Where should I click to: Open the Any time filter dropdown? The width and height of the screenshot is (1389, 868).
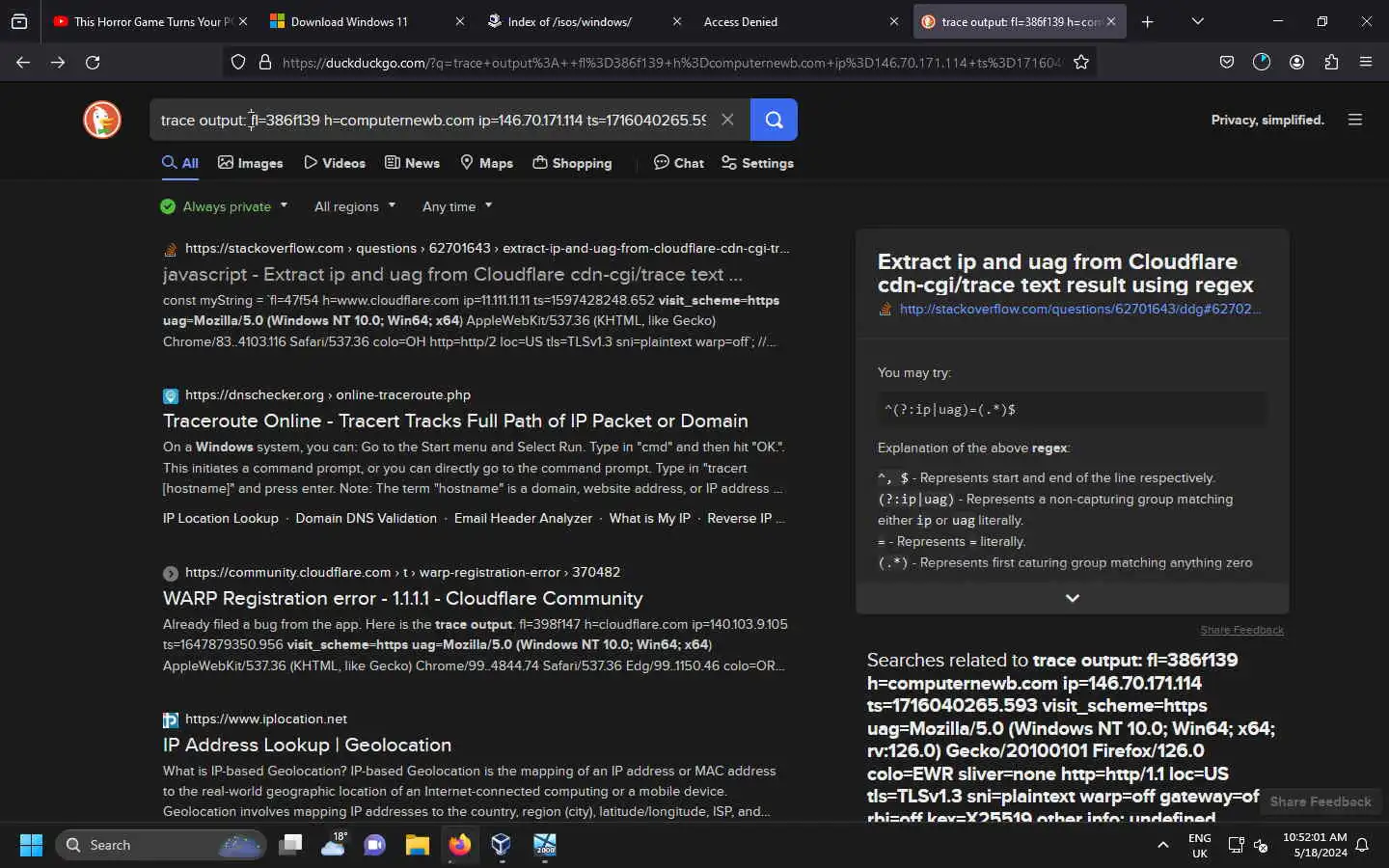point(457,206)
